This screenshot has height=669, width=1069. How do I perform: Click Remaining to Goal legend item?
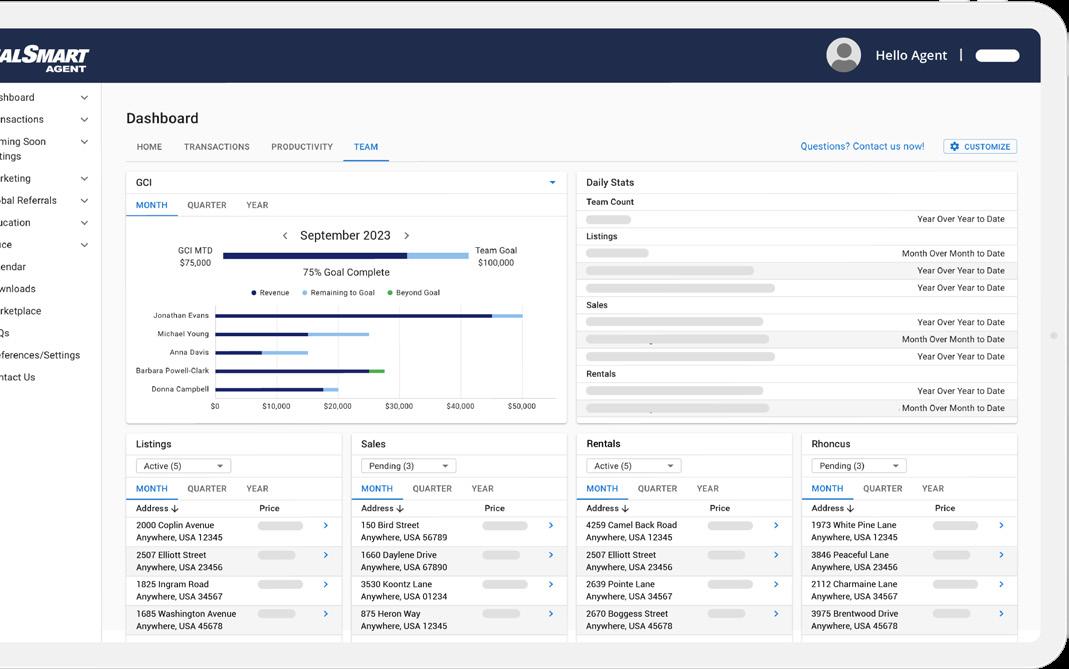[338, 293]
